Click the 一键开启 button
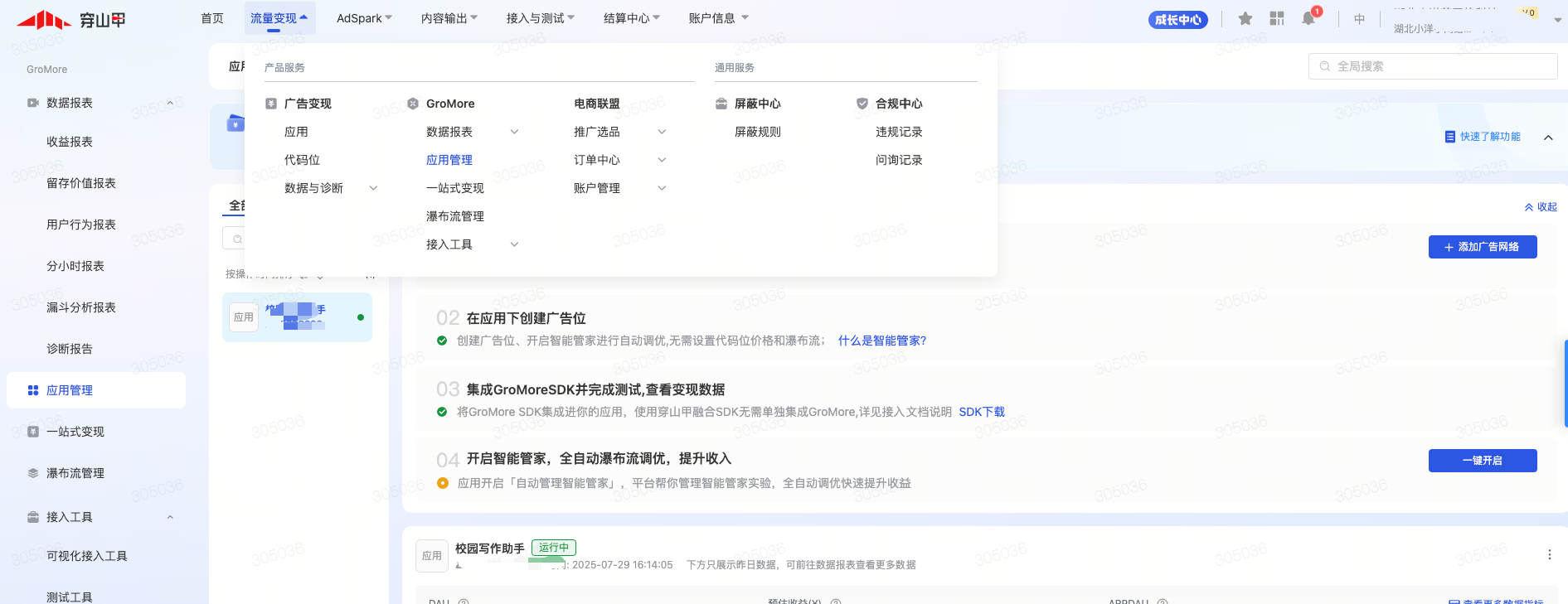 click(1483, 461)
